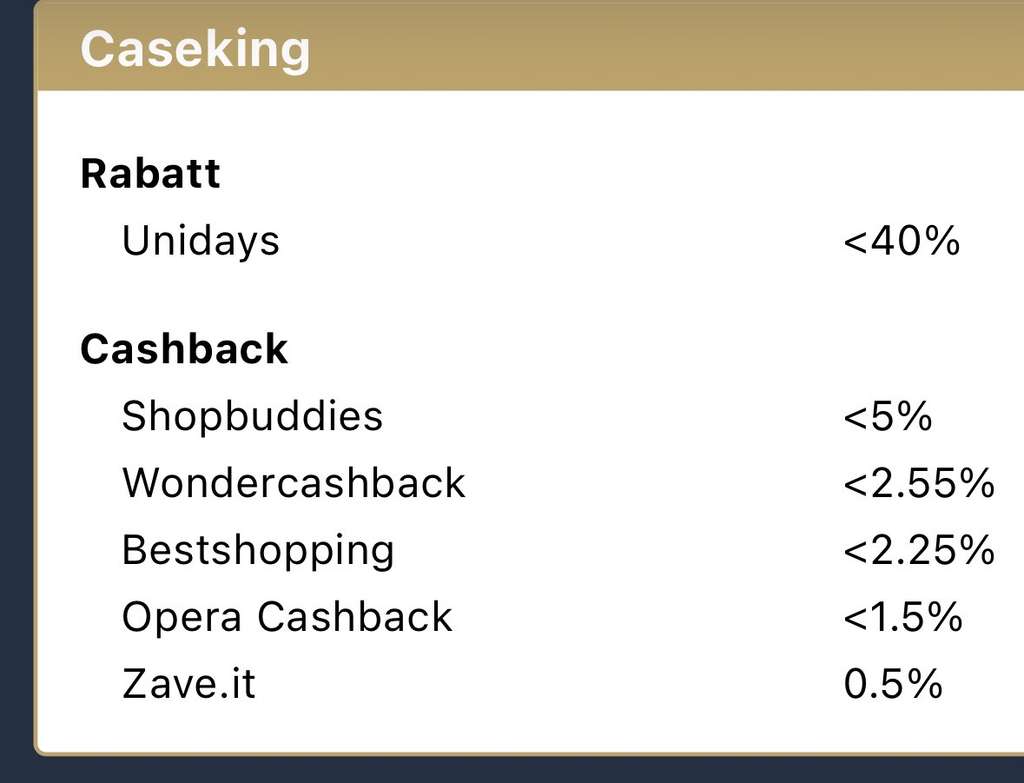Click the dark strip beneath the card
Viewport: 1024px width, 783px height.
coord(530,771)
